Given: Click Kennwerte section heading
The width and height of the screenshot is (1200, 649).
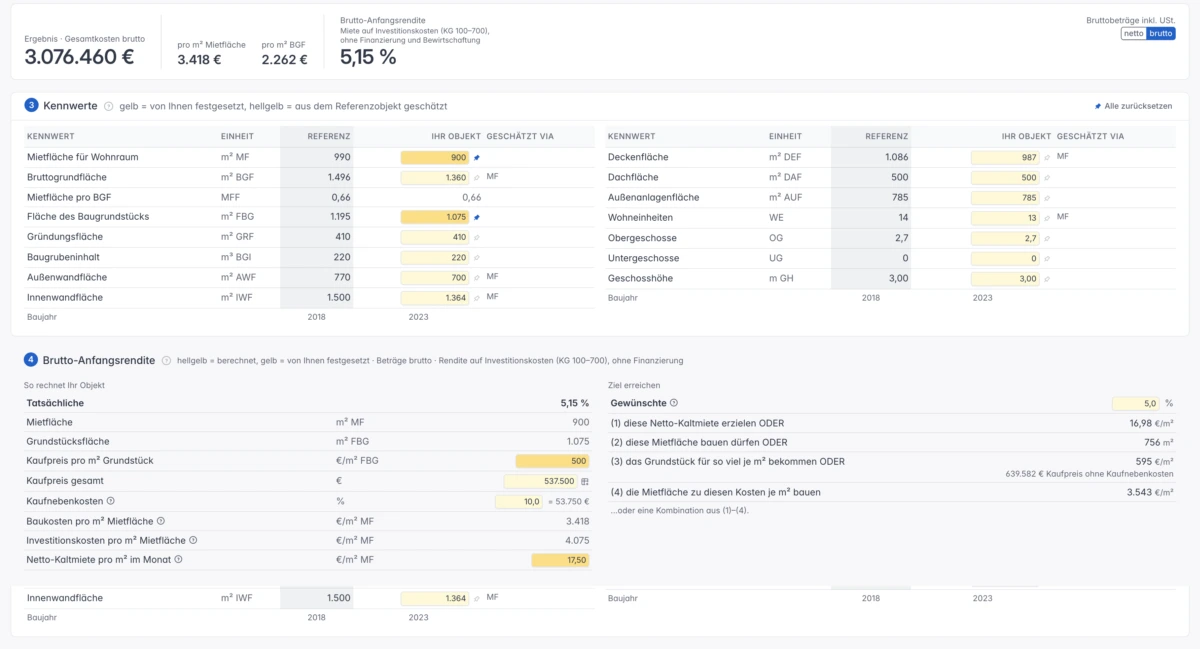Looking at the screenshot, I should coord(70,105).
